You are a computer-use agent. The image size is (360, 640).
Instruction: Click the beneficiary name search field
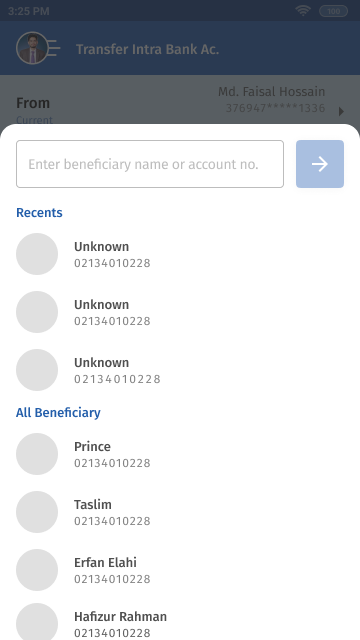(150, 164)
